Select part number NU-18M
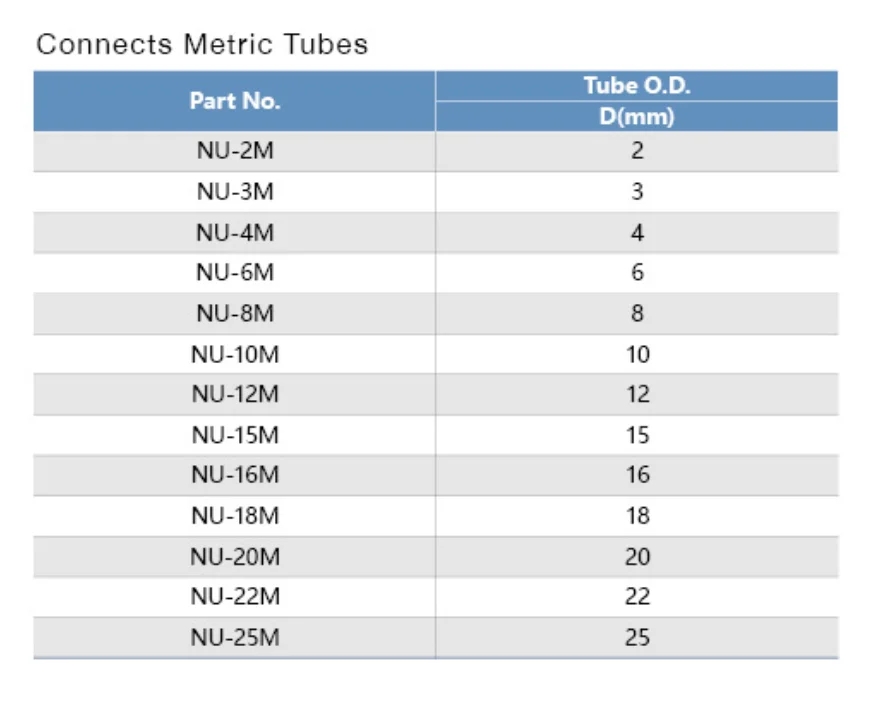 coord(235,516)
